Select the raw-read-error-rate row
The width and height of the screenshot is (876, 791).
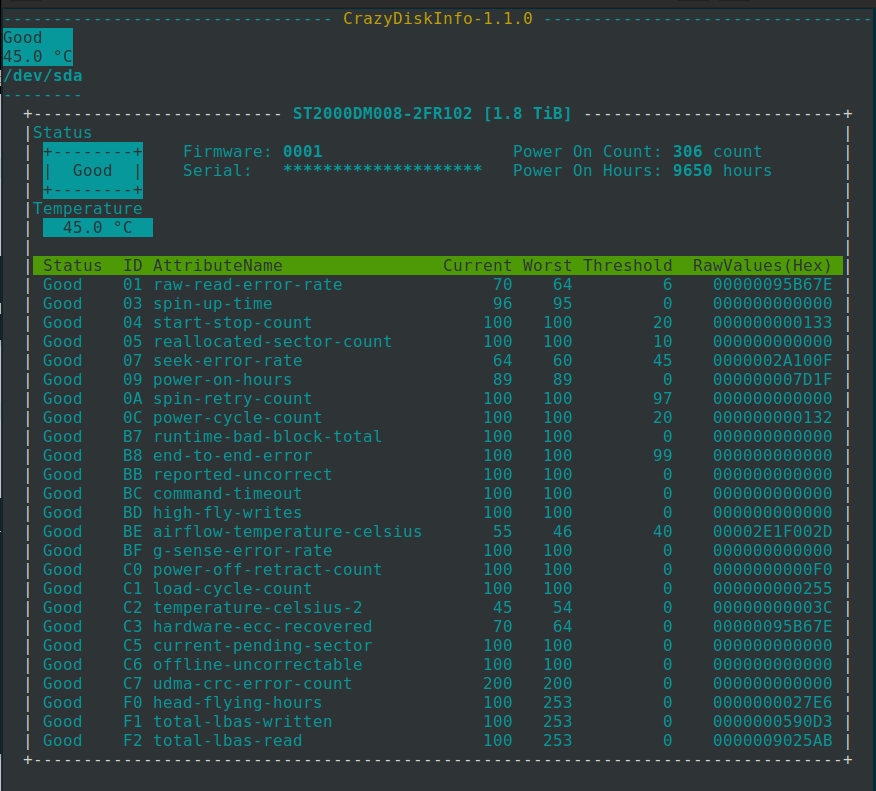click(437, 284)
